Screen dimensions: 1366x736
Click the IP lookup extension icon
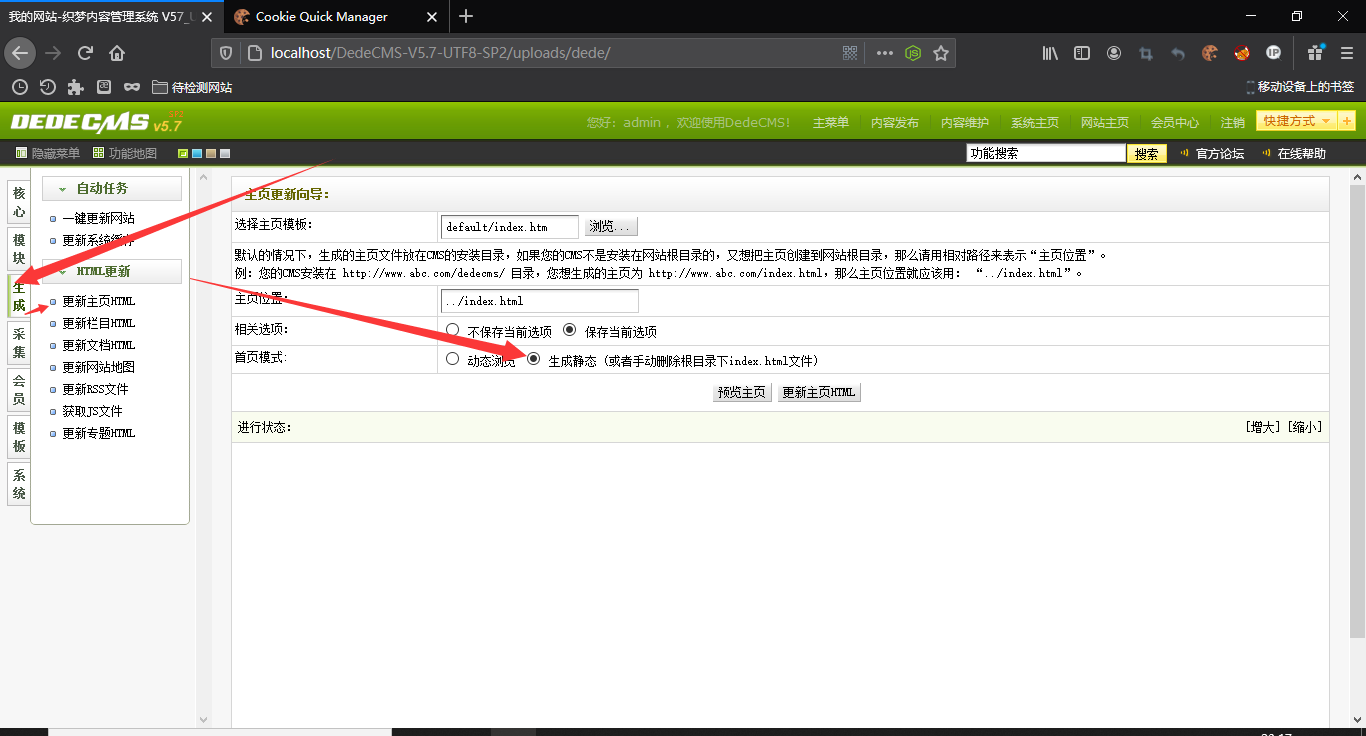1273,53
